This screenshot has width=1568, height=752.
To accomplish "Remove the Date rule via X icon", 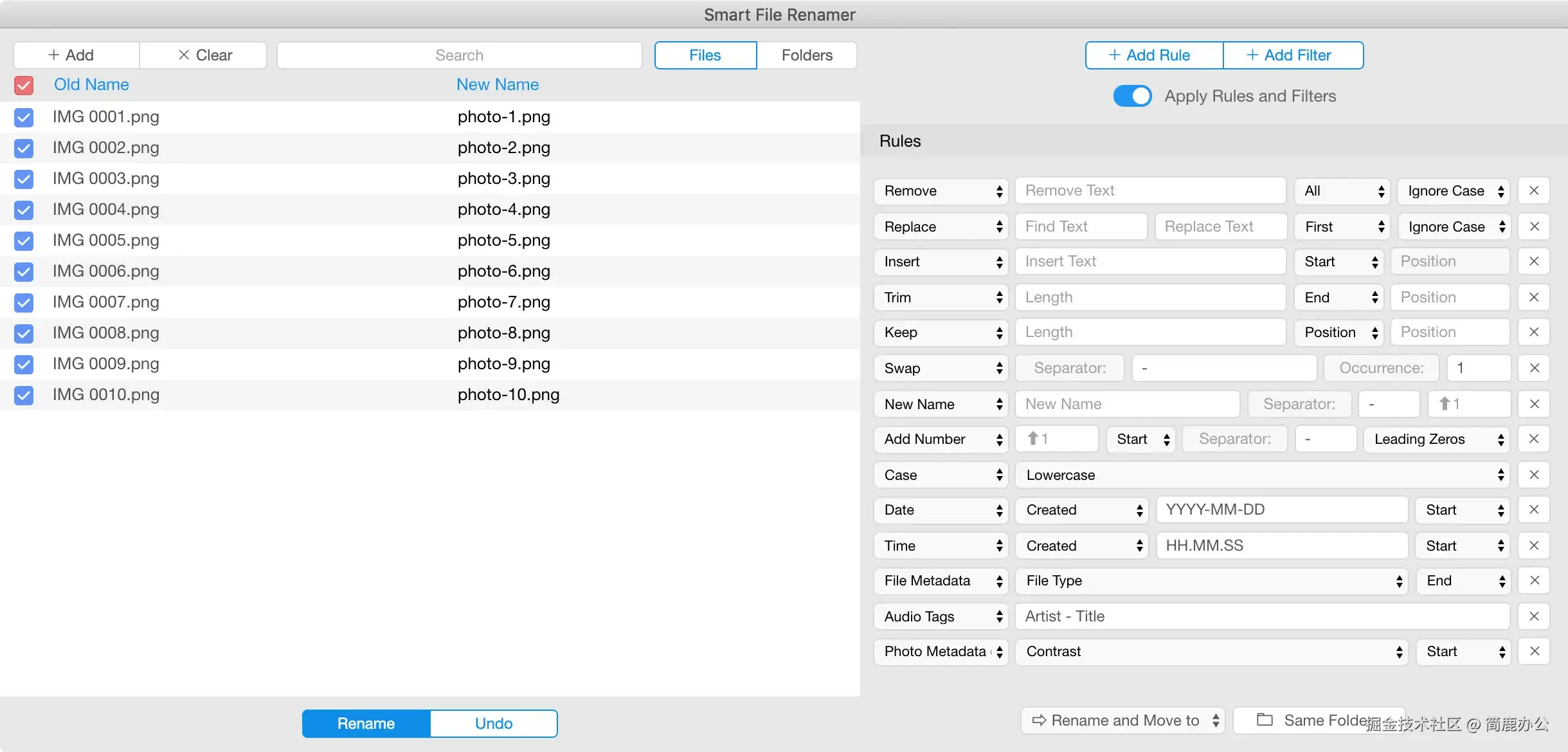I will 1534,510.
